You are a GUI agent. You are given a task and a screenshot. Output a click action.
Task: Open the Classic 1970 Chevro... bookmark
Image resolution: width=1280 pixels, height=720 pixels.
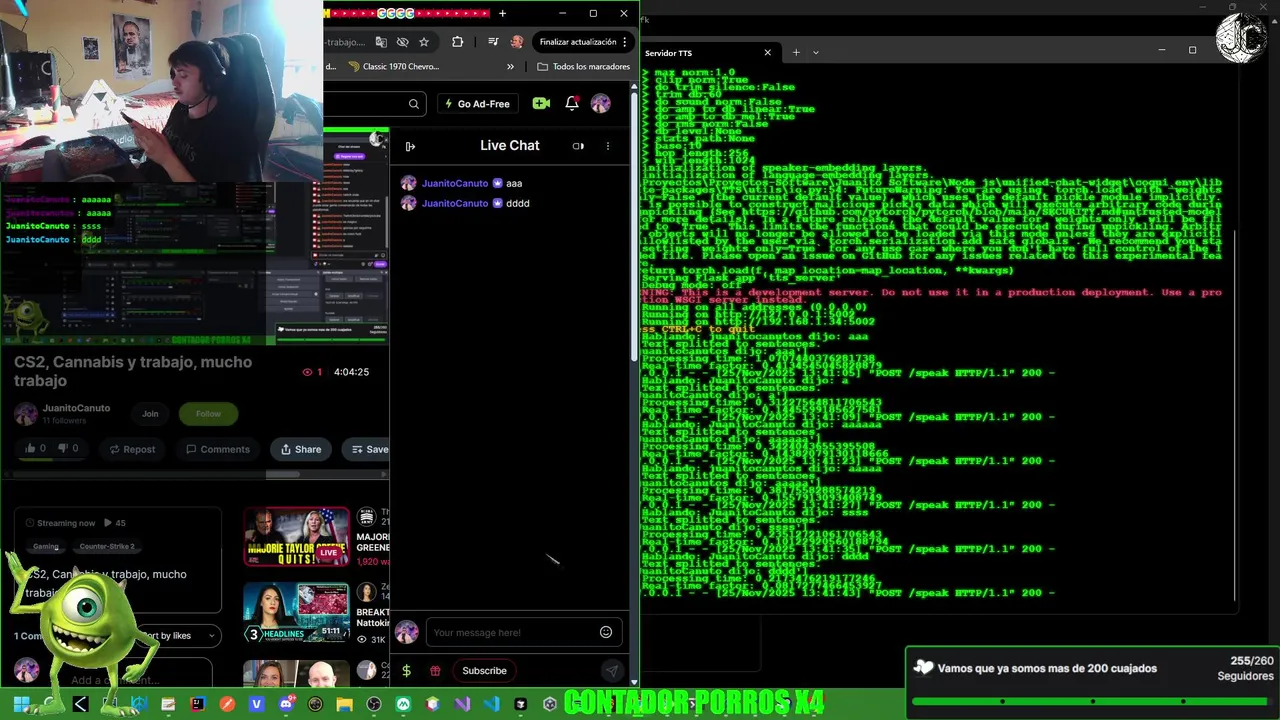point(393,67)
